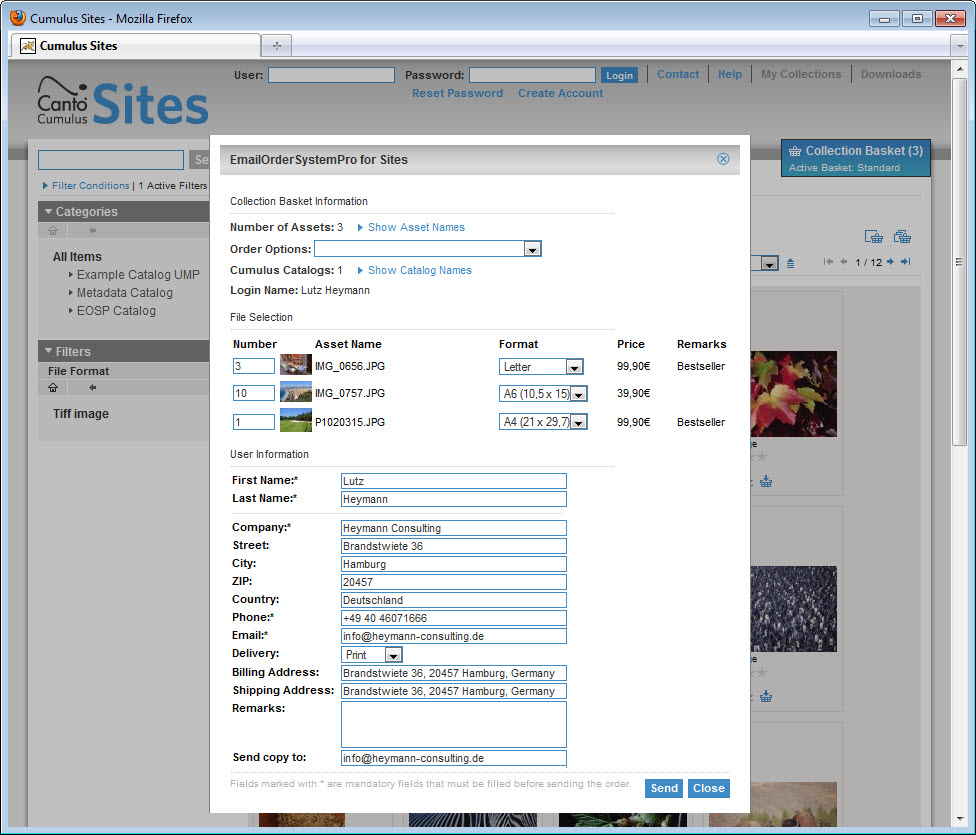The height and width of the screenshot is (835, 976).
Task: Click the IMG_0656.JPG thumbnail
Action: [296, 365]
